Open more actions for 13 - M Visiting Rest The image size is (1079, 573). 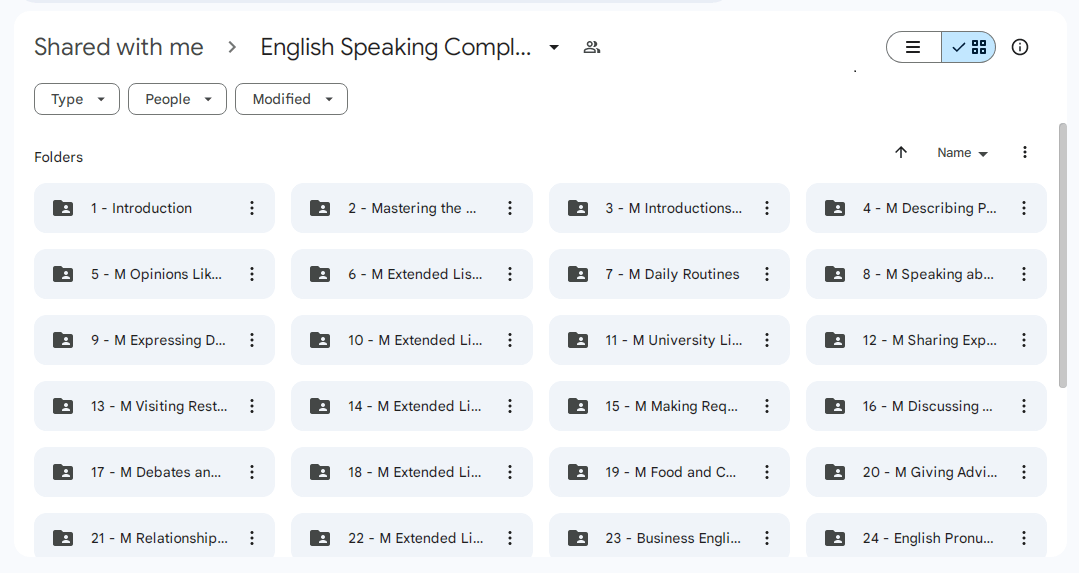[x=252, y=406]
